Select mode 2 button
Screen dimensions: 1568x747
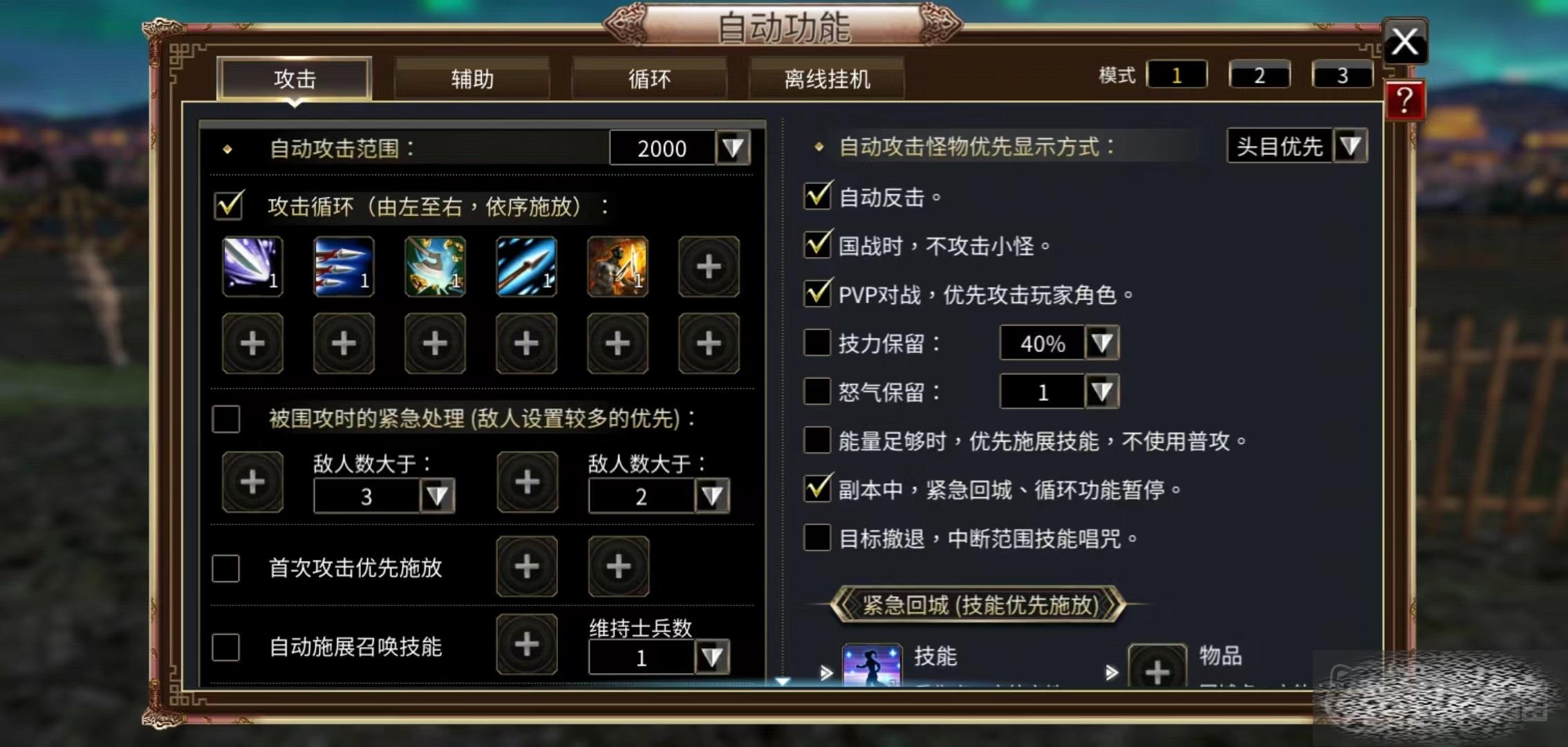coord(1259,75)
